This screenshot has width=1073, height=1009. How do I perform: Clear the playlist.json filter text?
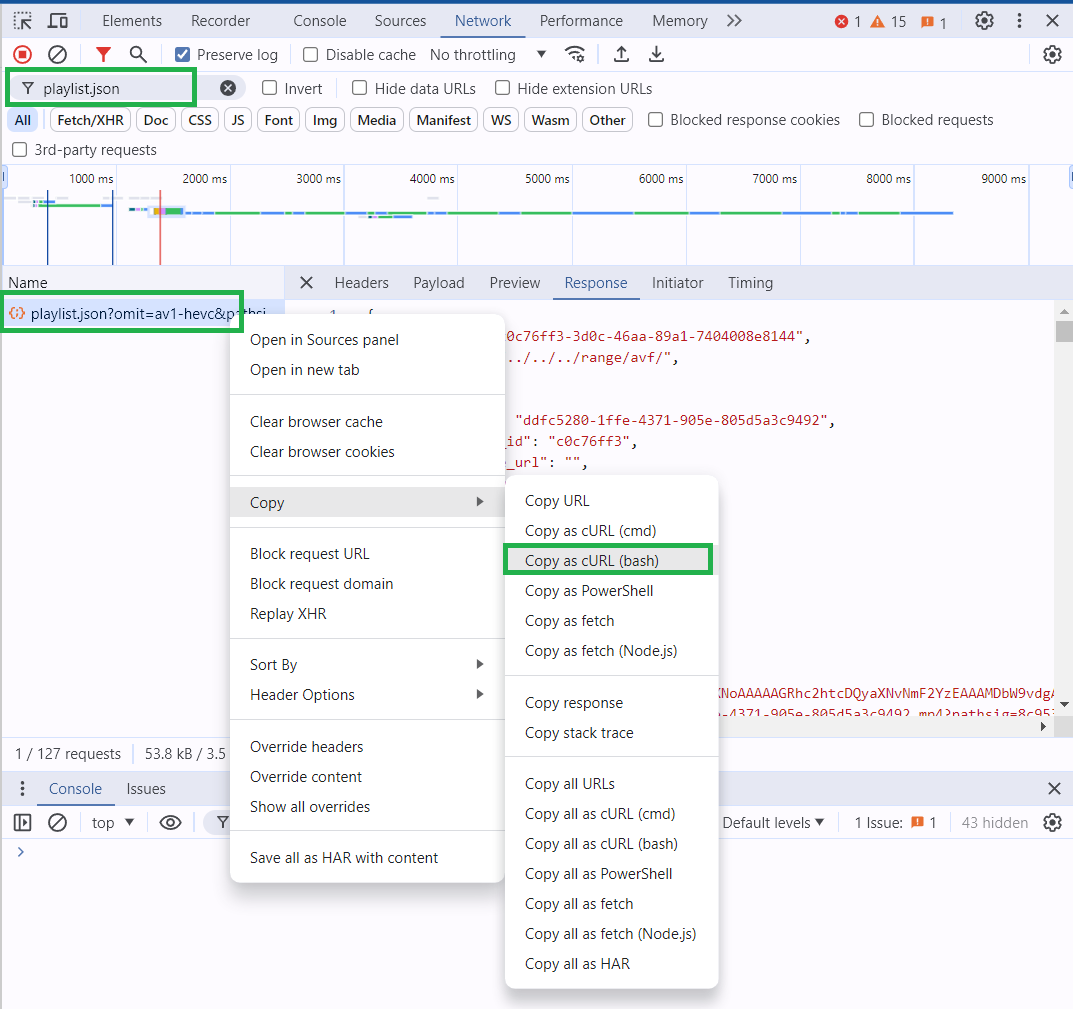(228, 88)
